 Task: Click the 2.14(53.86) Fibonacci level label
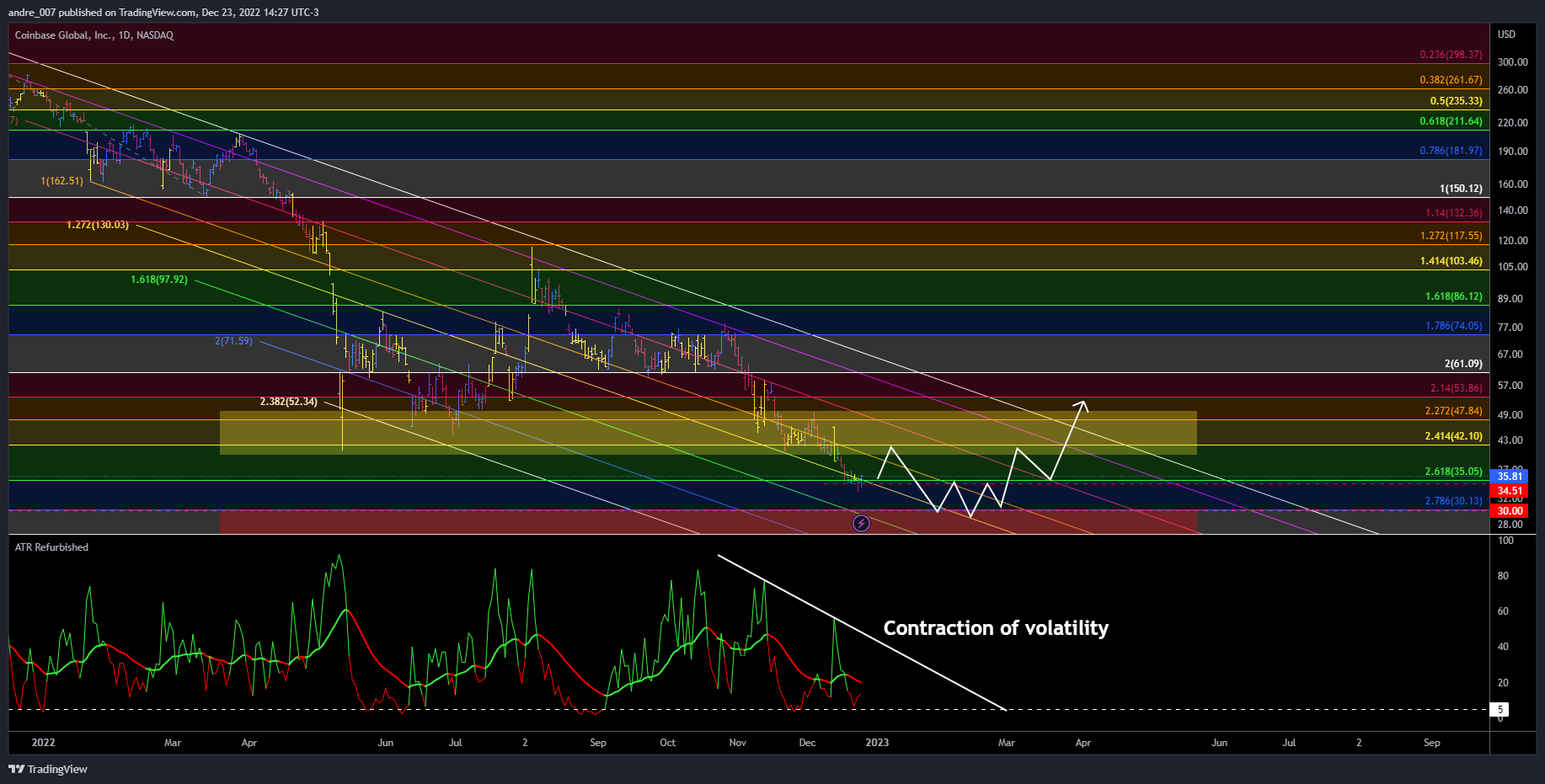coord(1456,388)
